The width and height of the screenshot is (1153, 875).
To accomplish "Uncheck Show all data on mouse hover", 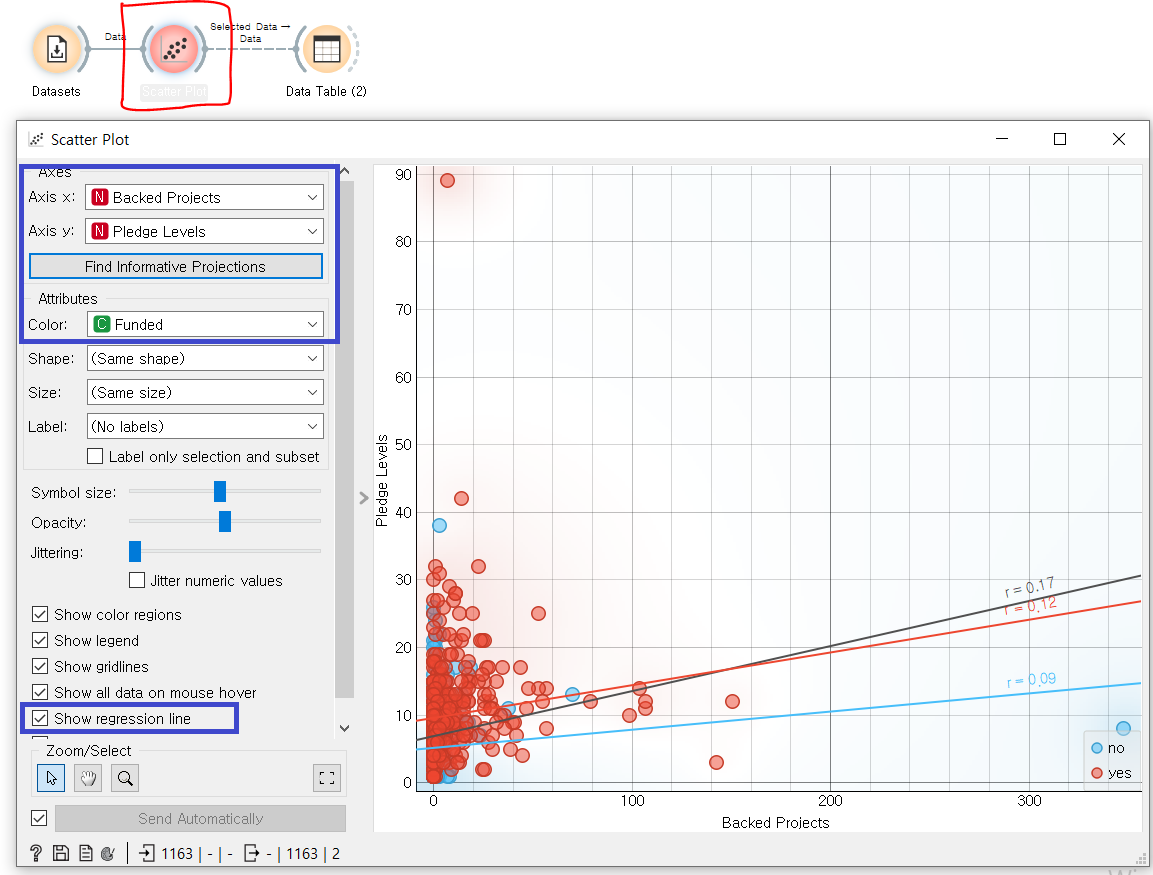I will point(40,692).
